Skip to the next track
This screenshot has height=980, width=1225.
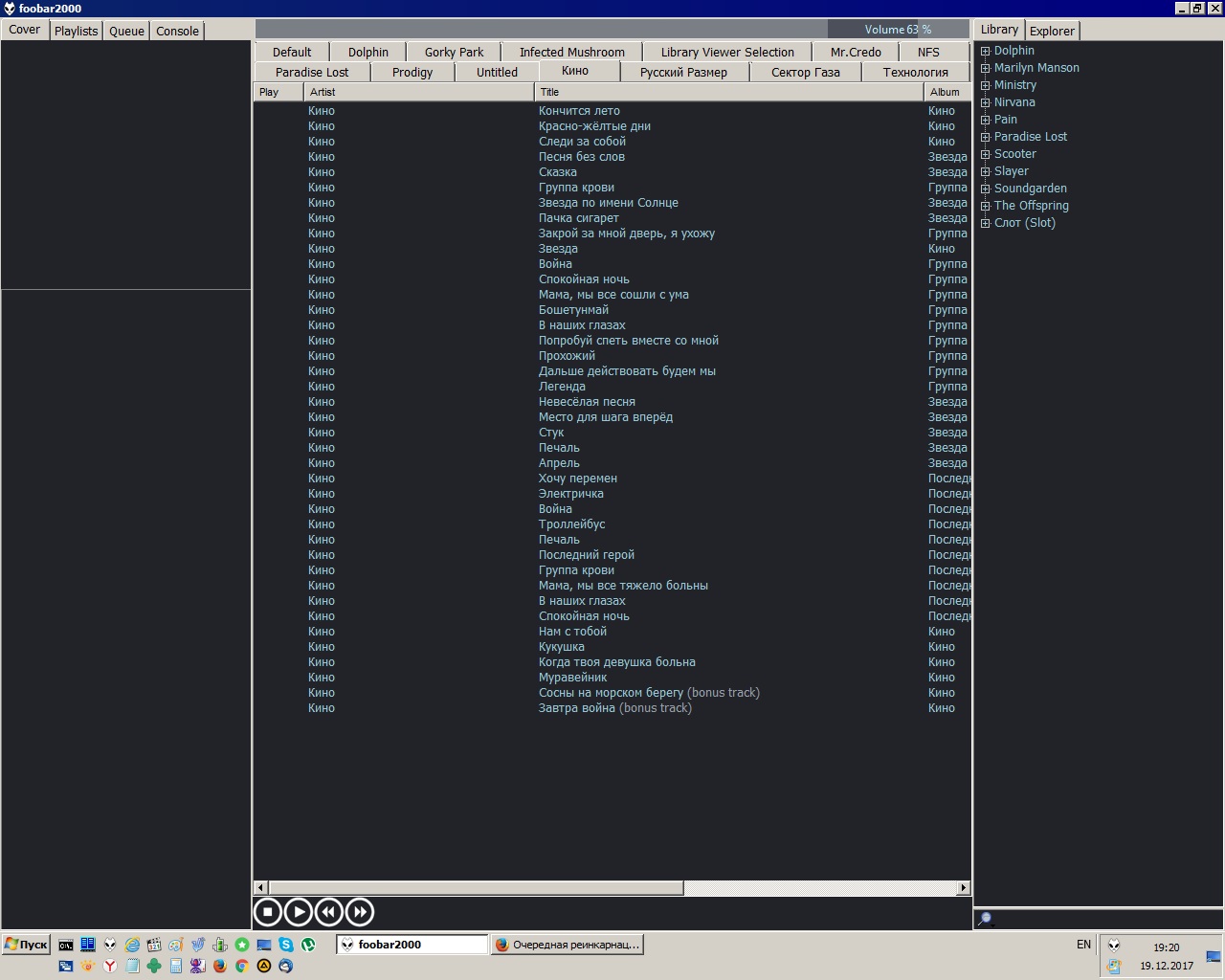pyautogui.click(x=360, y=912)
